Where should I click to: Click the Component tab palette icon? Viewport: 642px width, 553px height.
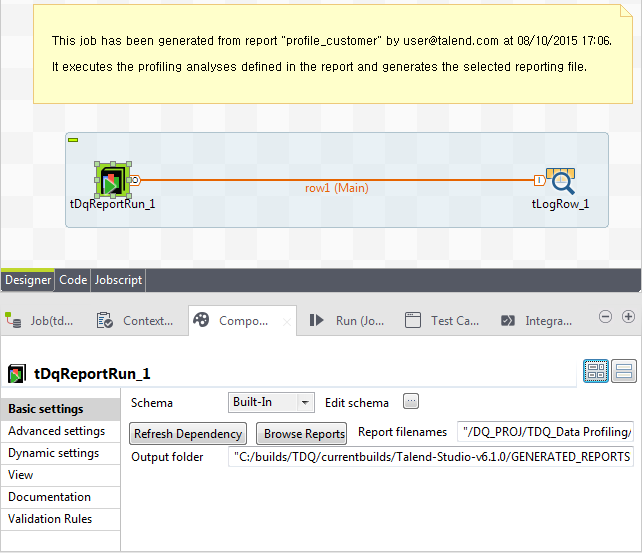click(201, 320)
